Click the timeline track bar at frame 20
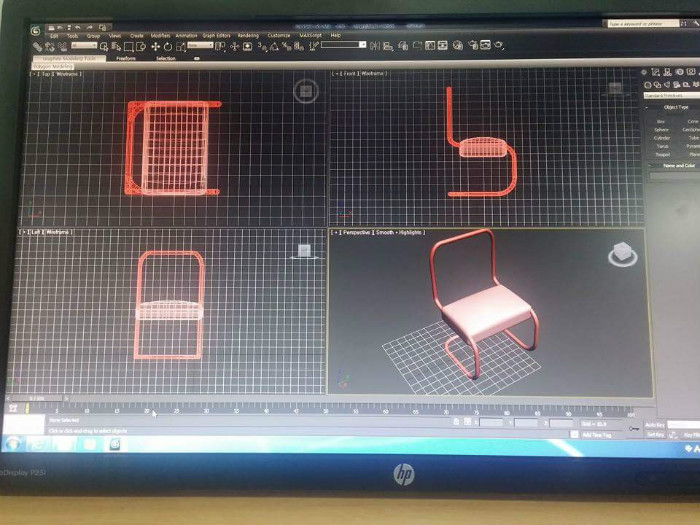 click(x=146, y=410)
